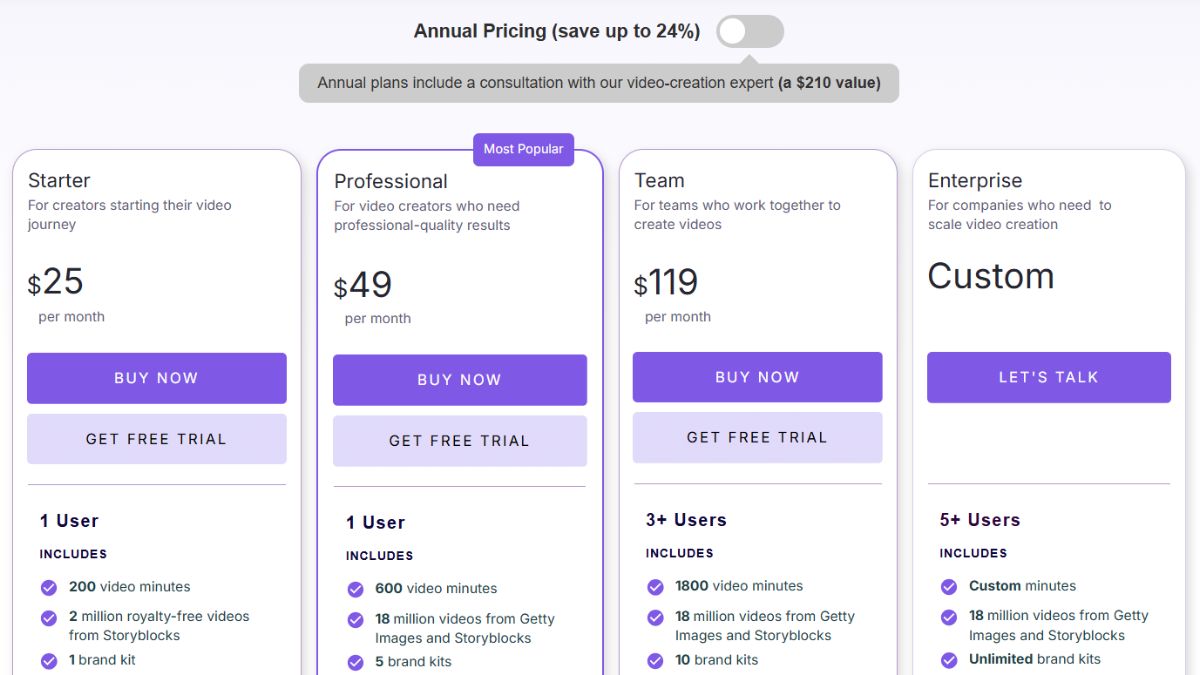The width and height of the screenshot is (1200, 675).
Task: Click check icon beside Unlimited brand kits
Action: click(949, 660)
